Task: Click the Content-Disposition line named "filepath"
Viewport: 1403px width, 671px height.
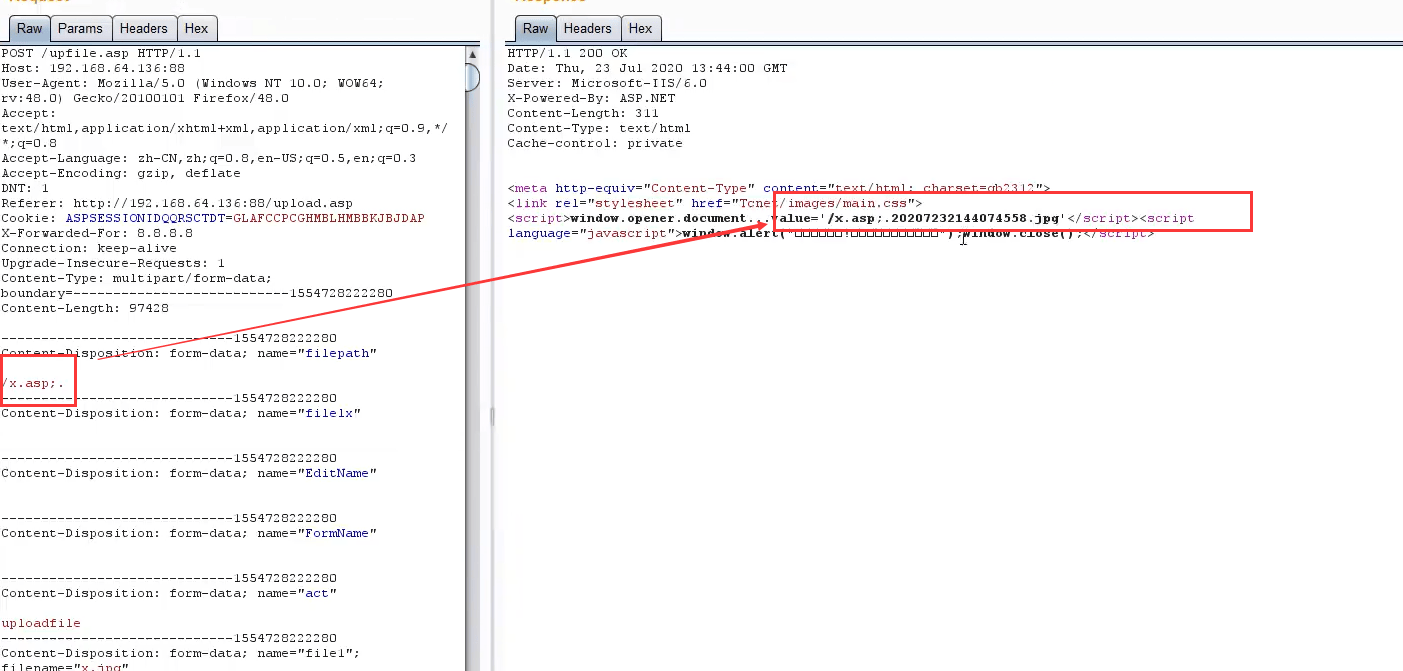Action: 189,353
